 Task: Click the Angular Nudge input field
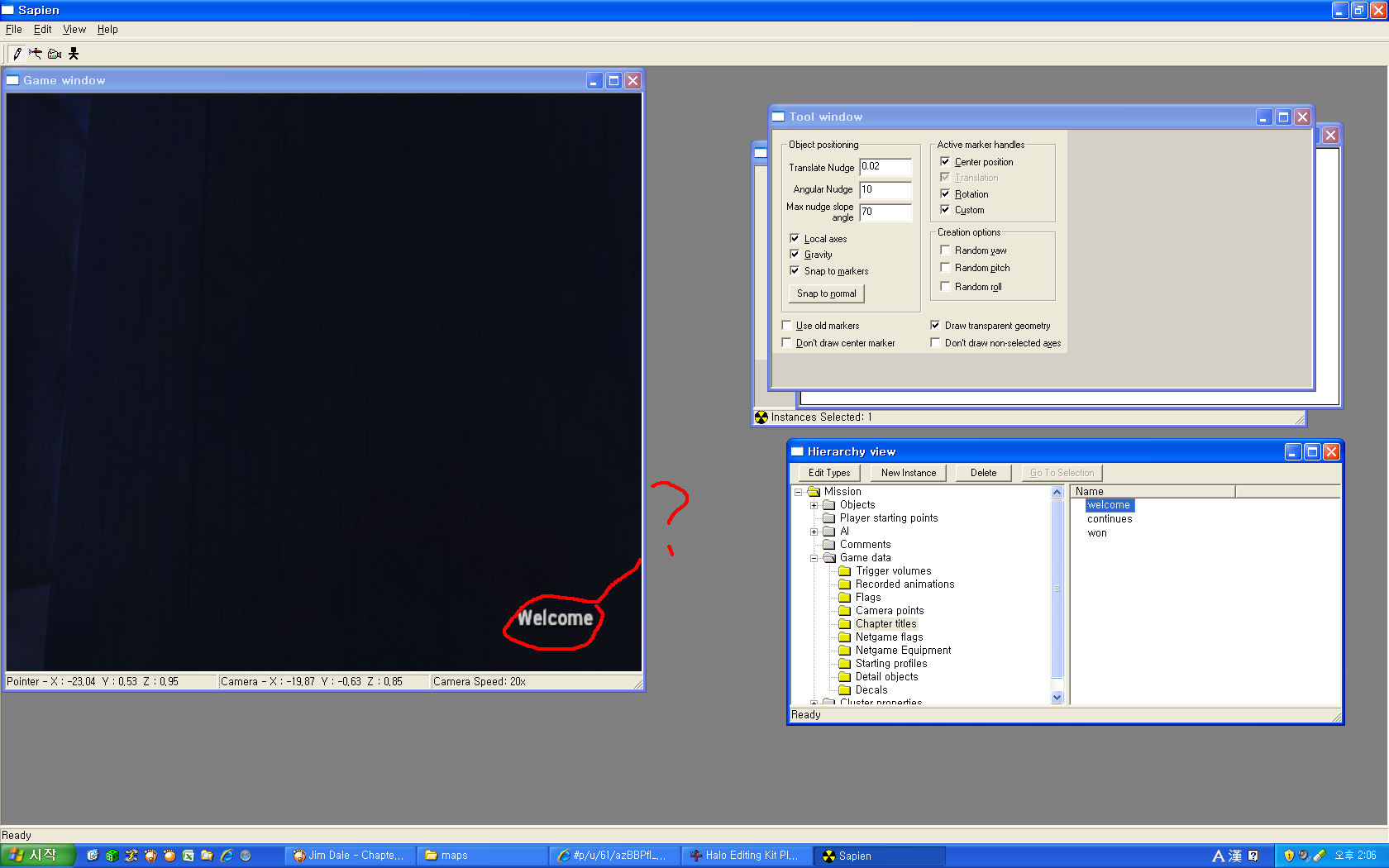[885, 189]
